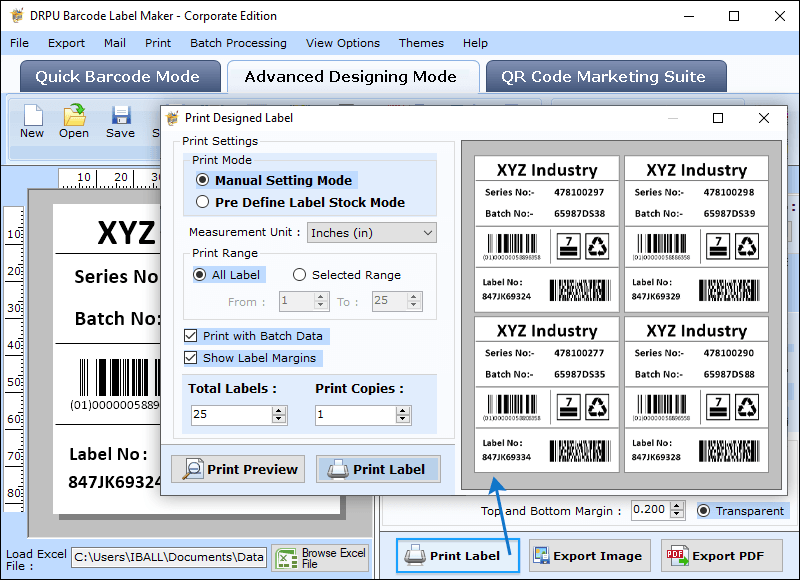Decrease the Print Copies count

coord(403,419)
